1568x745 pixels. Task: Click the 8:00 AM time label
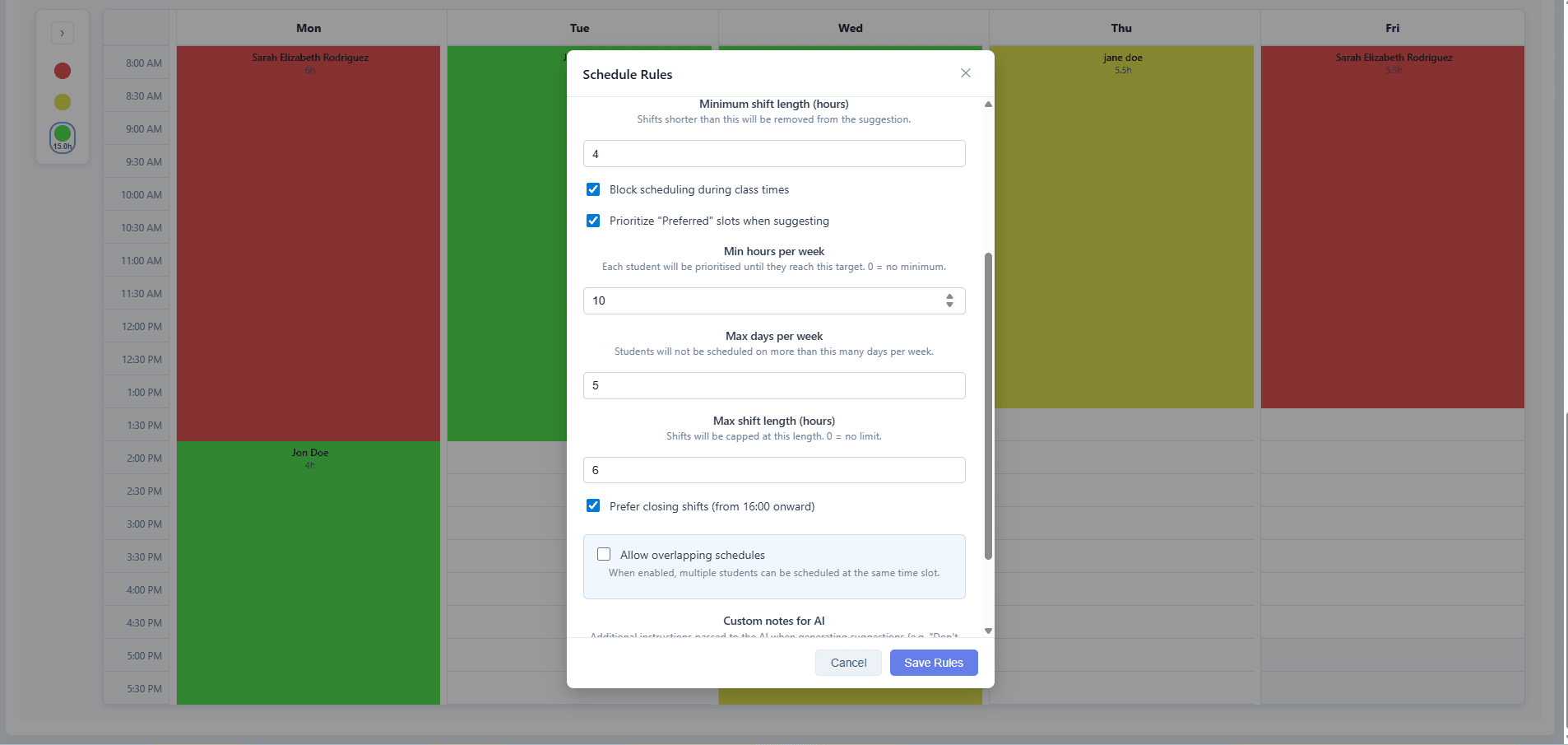point(144,63)
